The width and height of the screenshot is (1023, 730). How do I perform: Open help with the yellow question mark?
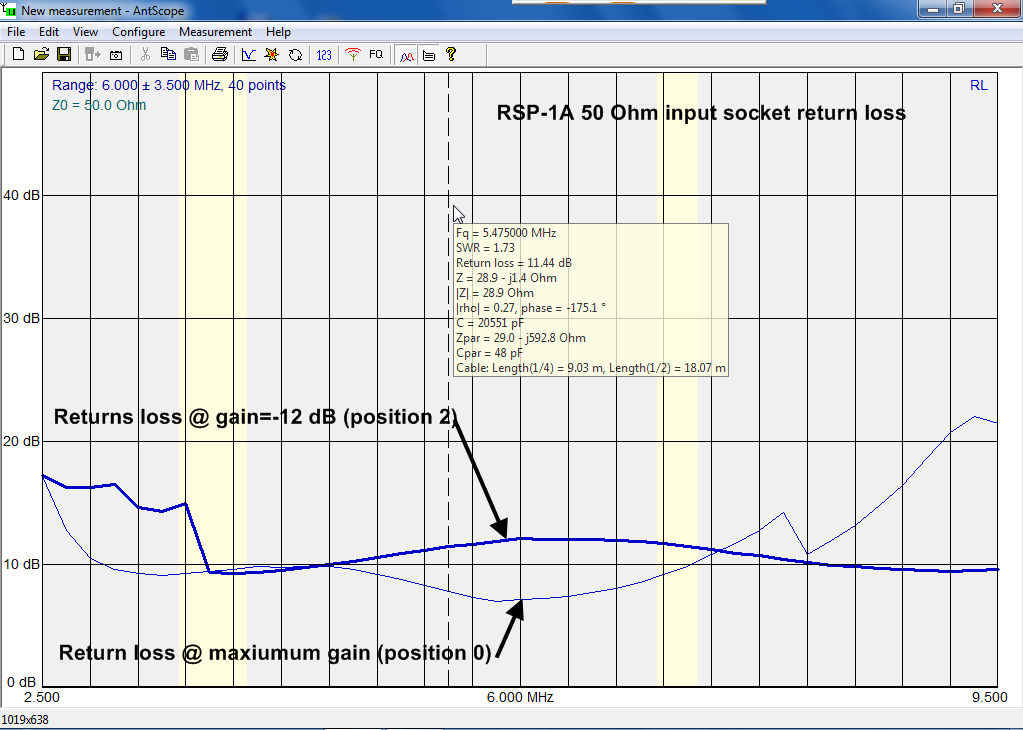click(x=451, y=55)
